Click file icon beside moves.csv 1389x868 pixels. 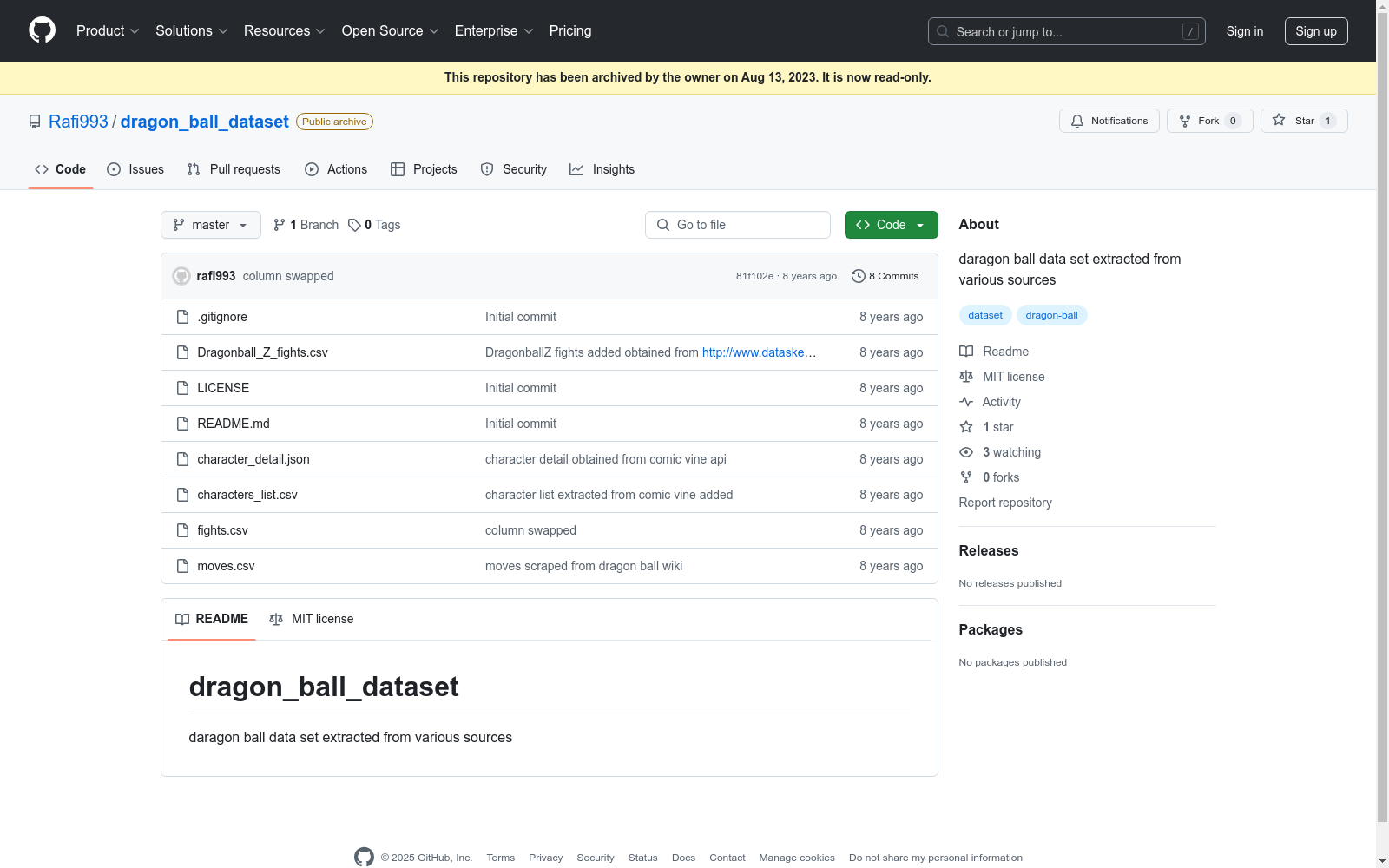tap(182, 566)
